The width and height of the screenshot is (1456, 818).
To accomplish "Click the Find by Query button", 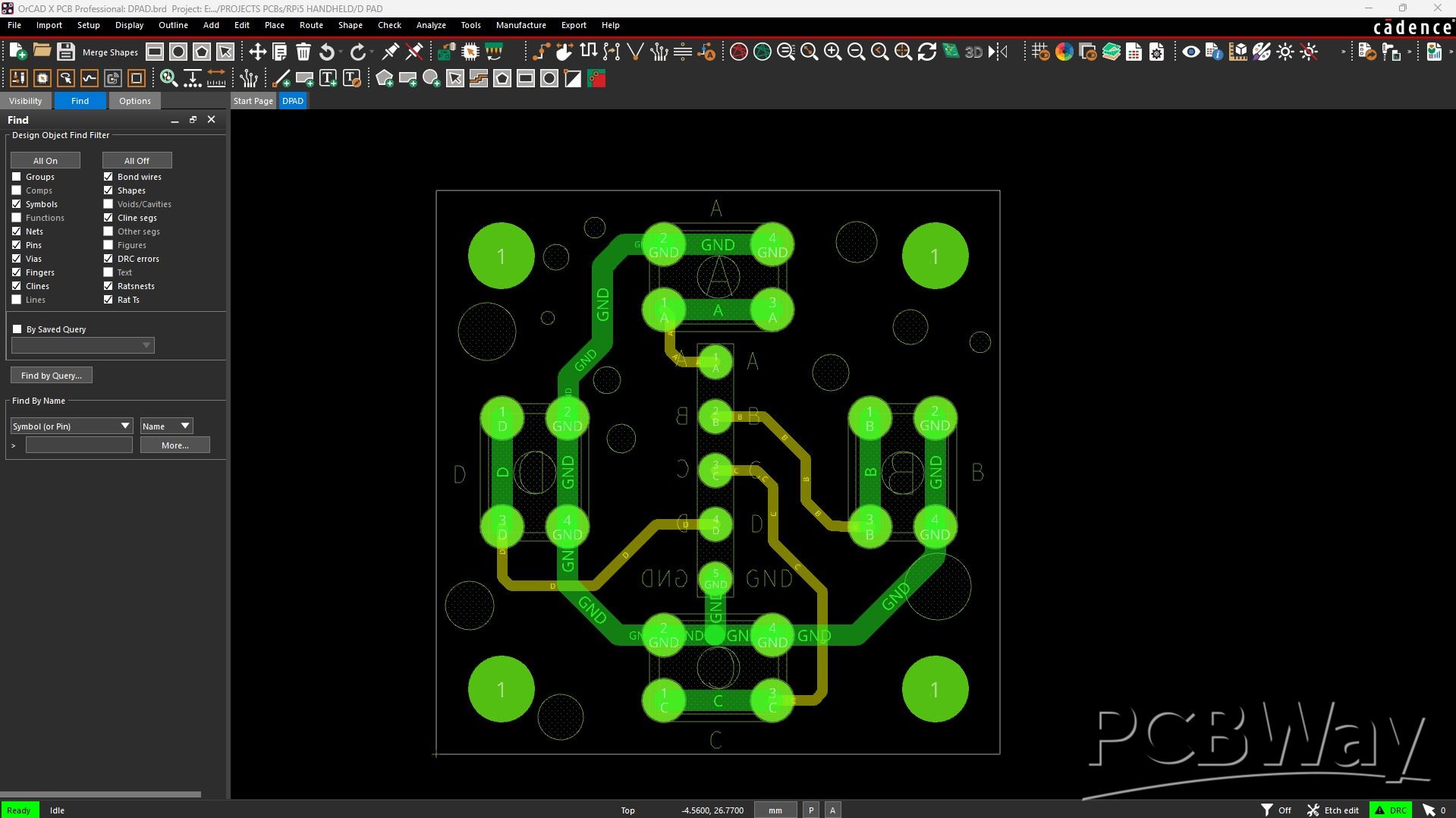I will [x=52, y=376].
